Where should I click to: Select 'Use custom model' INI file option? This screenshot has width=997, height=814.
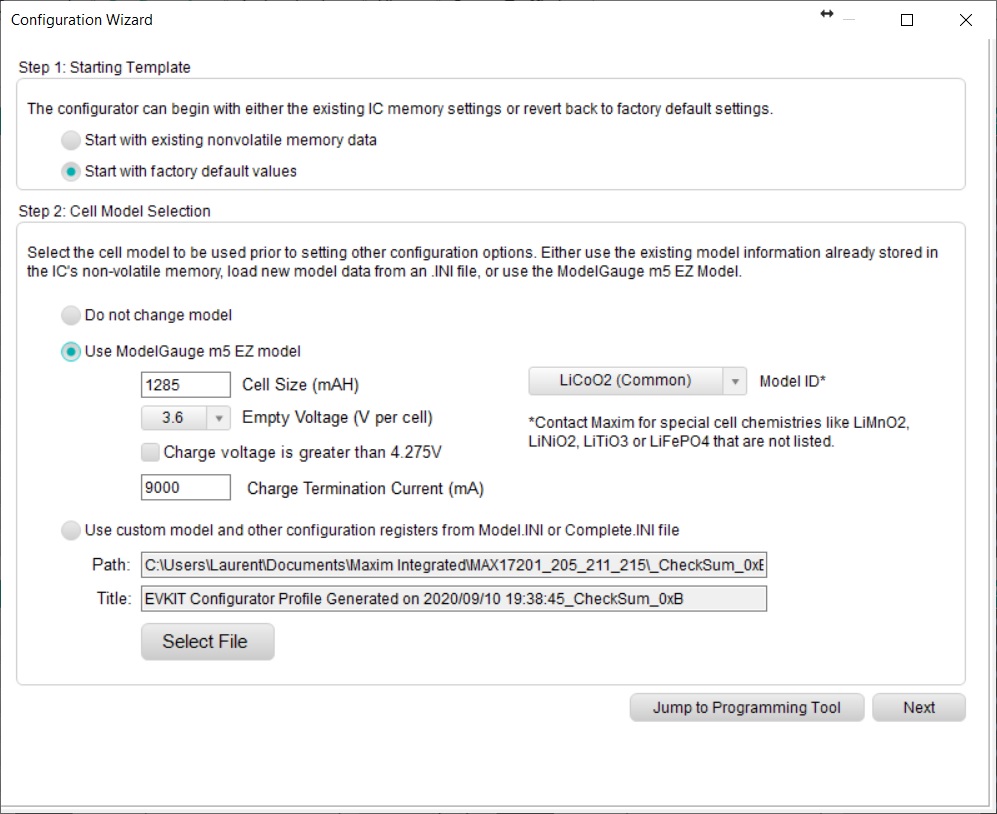tap(71, 529)
